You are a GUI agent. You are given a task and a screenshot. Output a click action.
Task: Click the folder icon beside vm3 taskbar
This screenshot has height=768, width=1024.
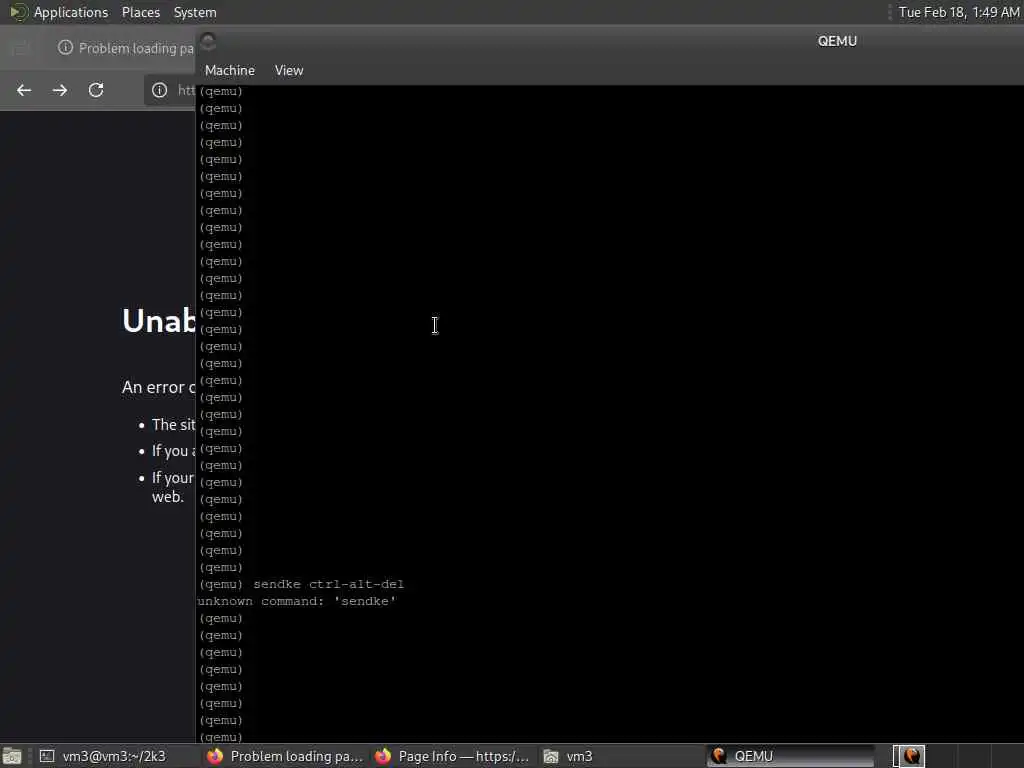pyautogui.click(x=551, y=756)
